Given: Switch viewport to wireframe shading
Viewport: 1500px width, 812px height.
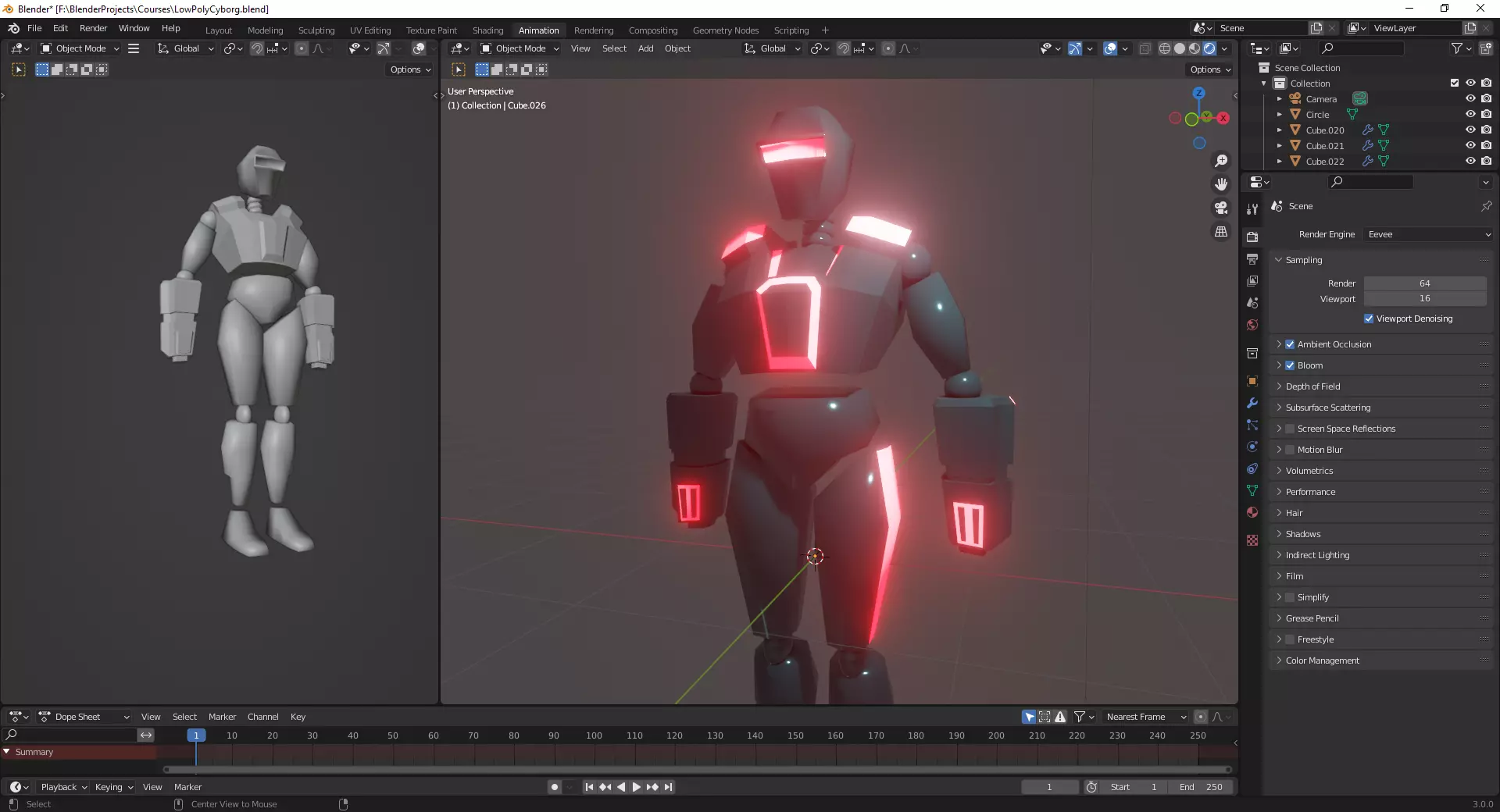Looking at the screenshot, I should tap(1165, 48).
